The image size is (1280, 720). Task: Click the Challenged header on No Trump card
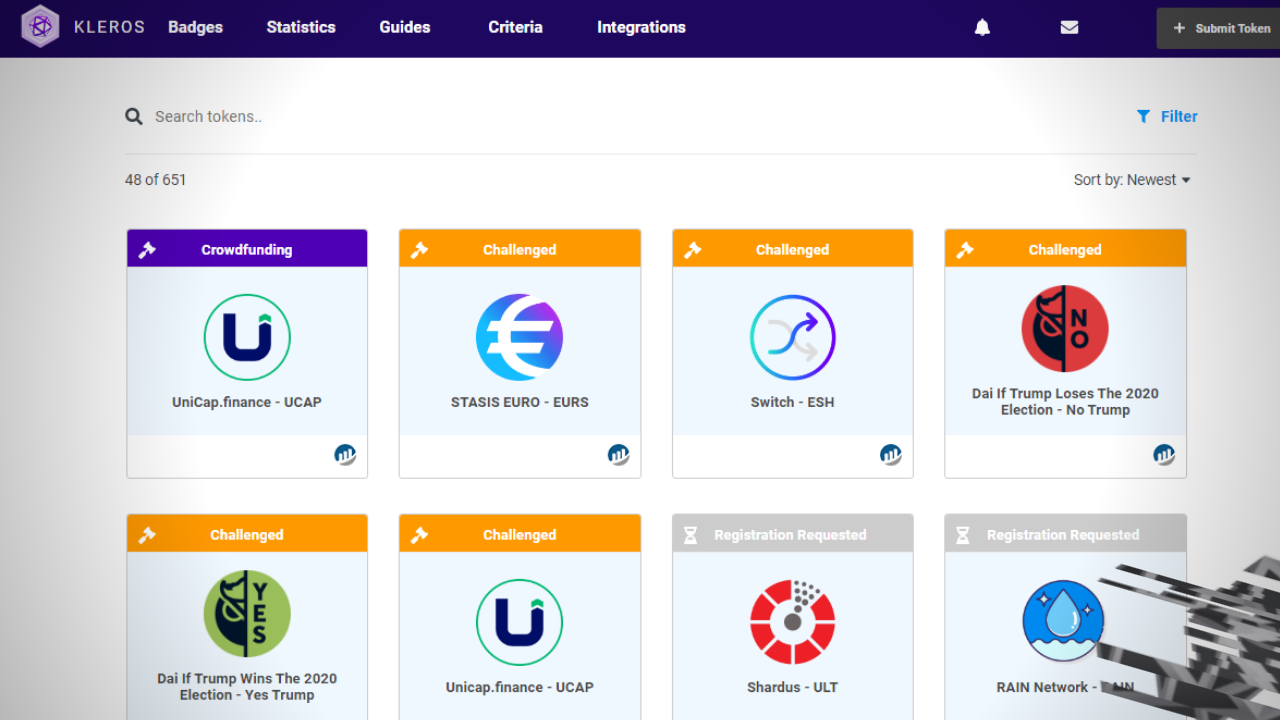[x=1065, y=249]
